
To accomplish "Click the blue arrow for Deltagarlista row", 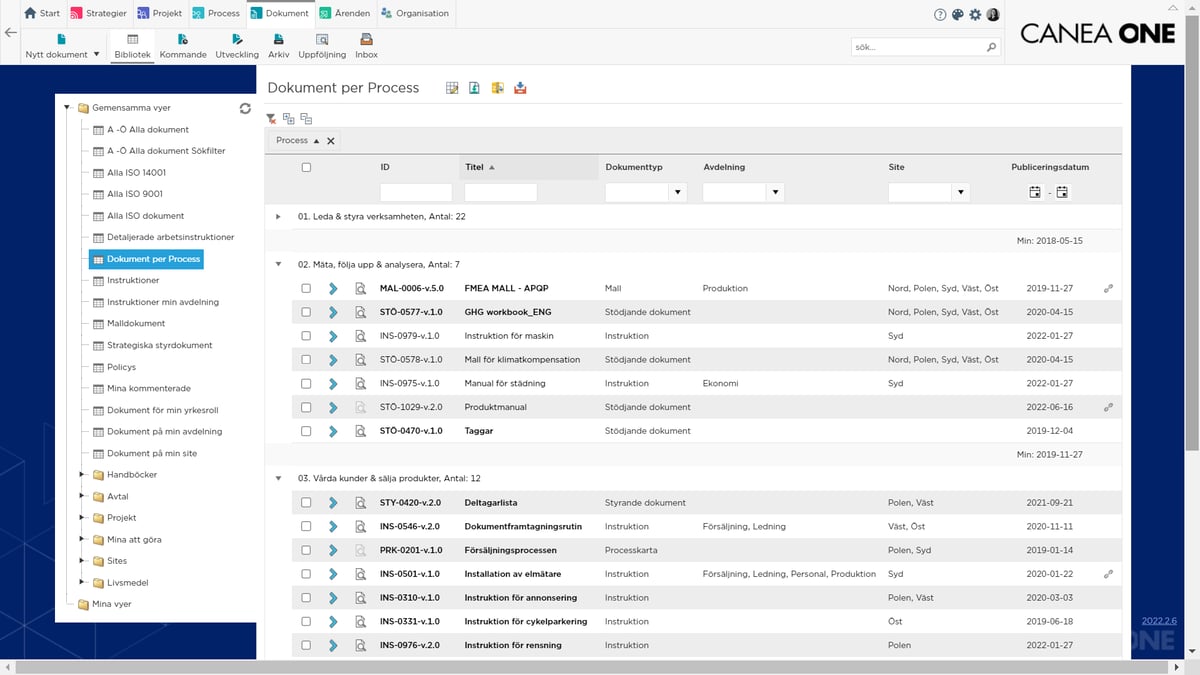I will tap(334, 502).
